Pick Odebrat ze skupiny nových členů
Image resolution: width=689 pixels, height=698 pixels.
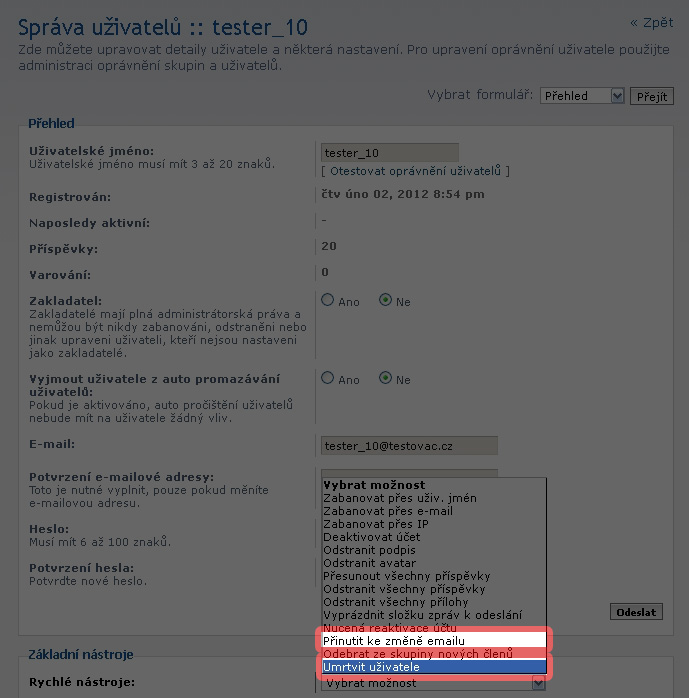click(x=434, y=653)
